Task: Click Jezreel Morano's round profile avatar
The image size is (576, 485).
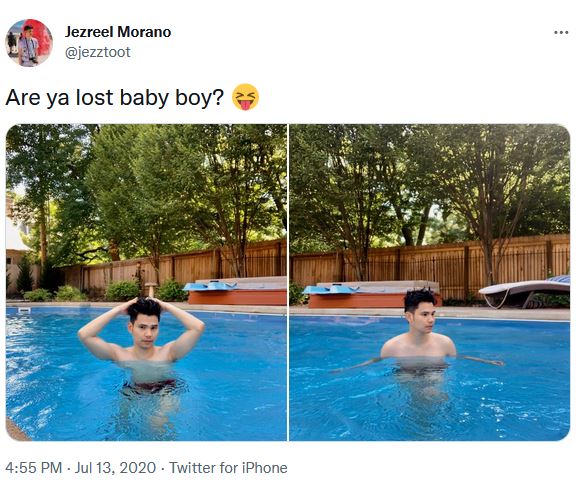Action: coord(29,43)
